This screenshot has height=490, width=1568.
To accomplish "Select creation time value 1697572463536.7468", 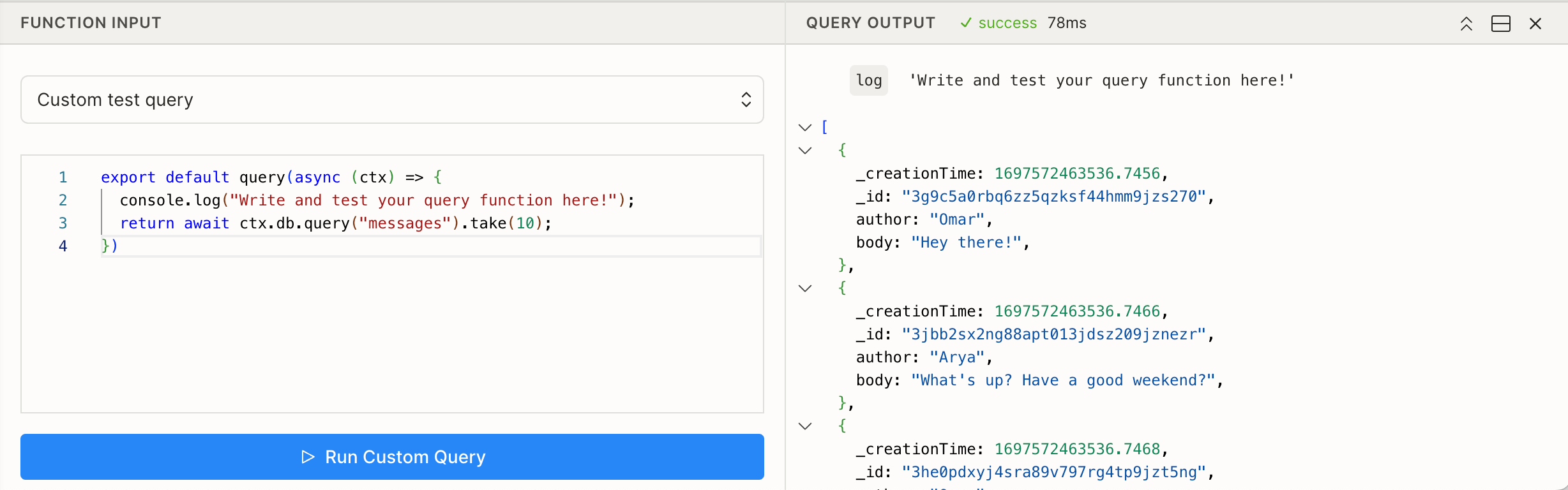I will pos(1077,449).
